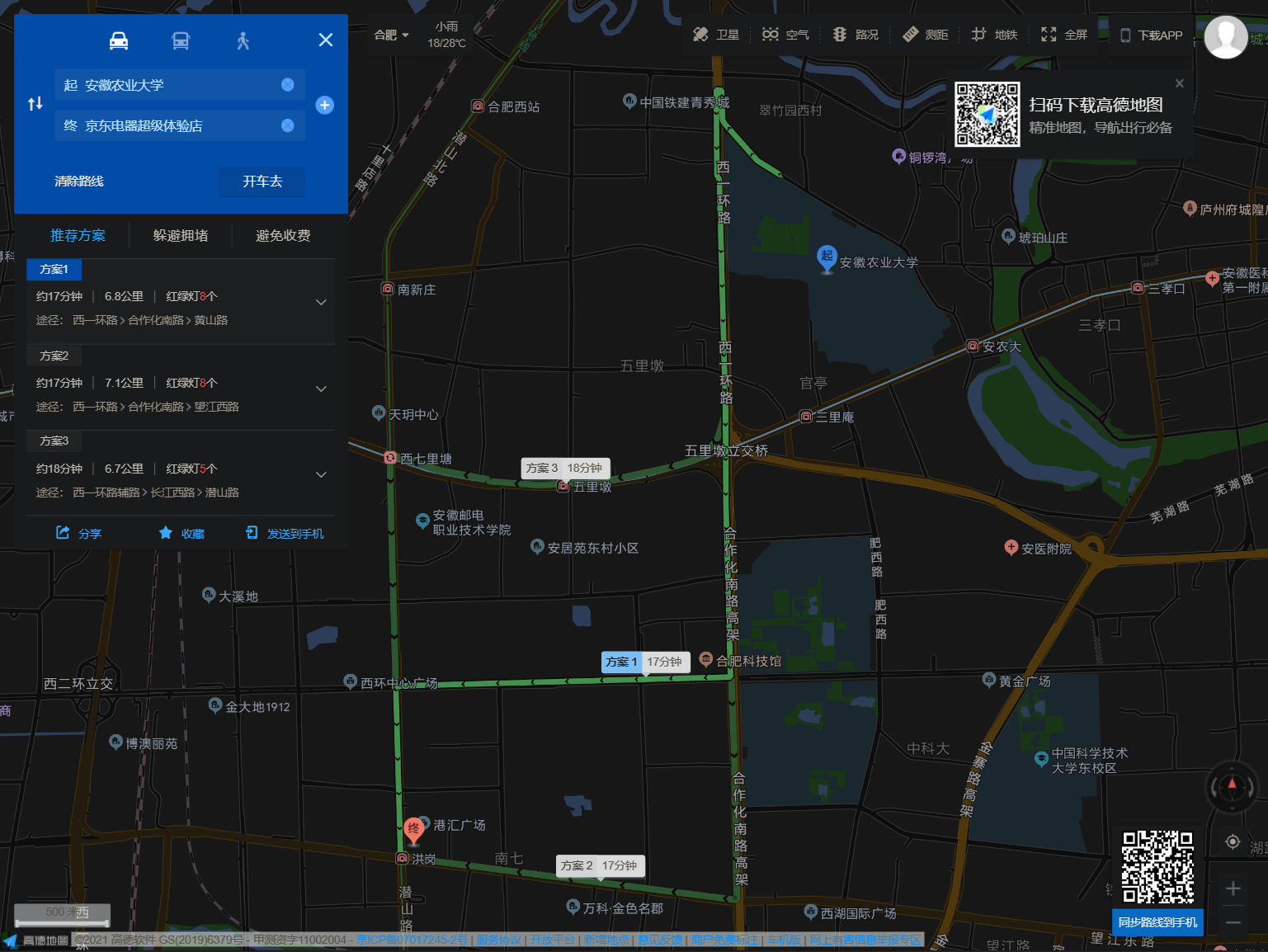Expand 方案2 route details chevron
Image resolution: width=1268 pixels, height=952 pixels.
[322, 389]
